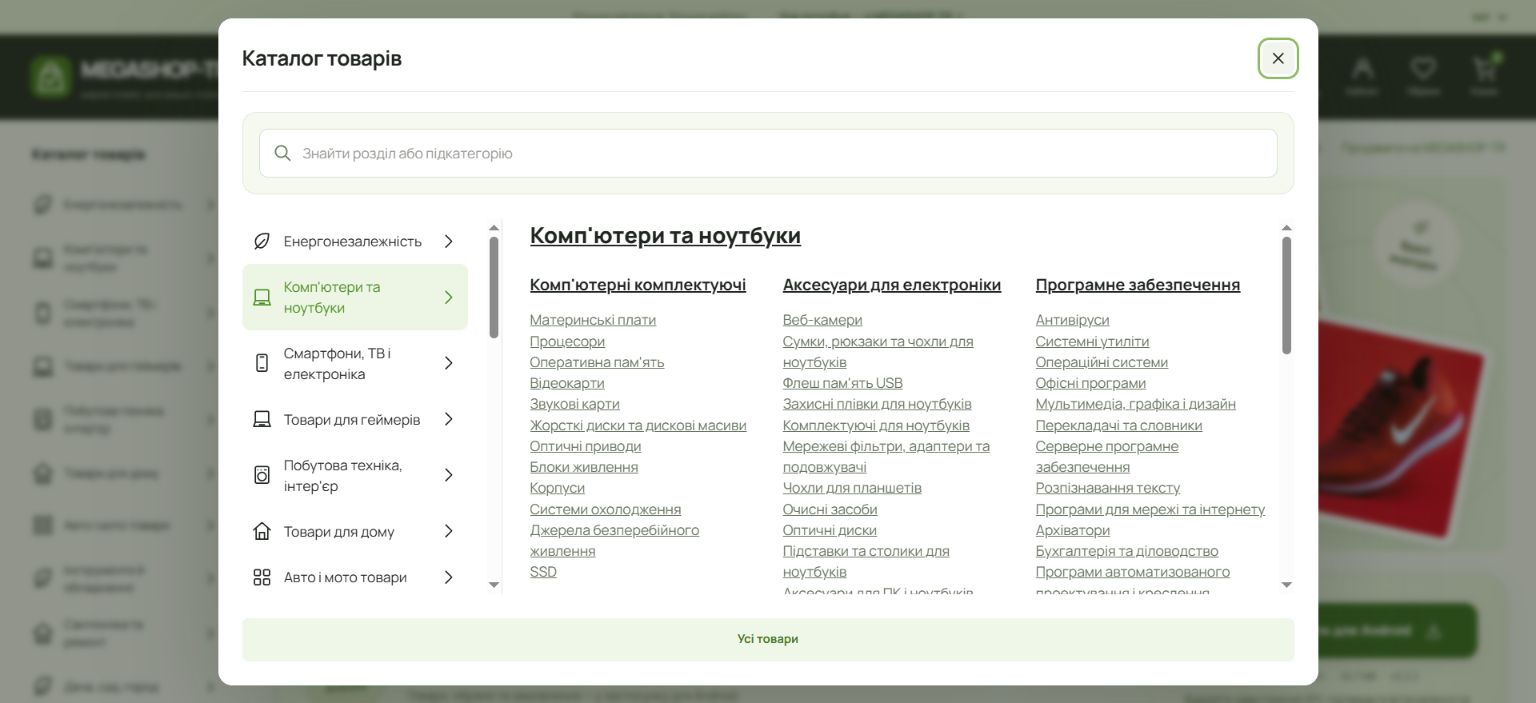
Task: Open Комп'ютери та ноутбуки main heading link
Action: (665, 235)
